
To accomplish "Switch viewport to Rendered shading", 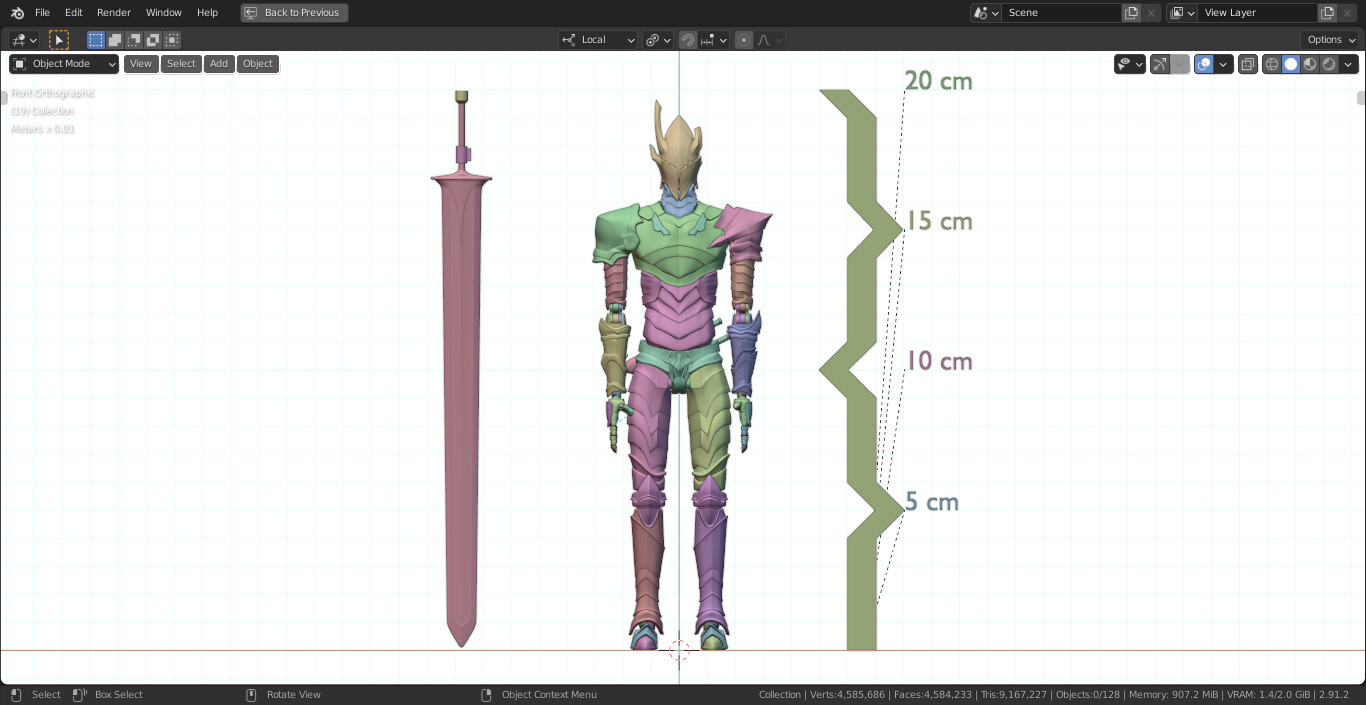I will click(x=1329, y=63).
